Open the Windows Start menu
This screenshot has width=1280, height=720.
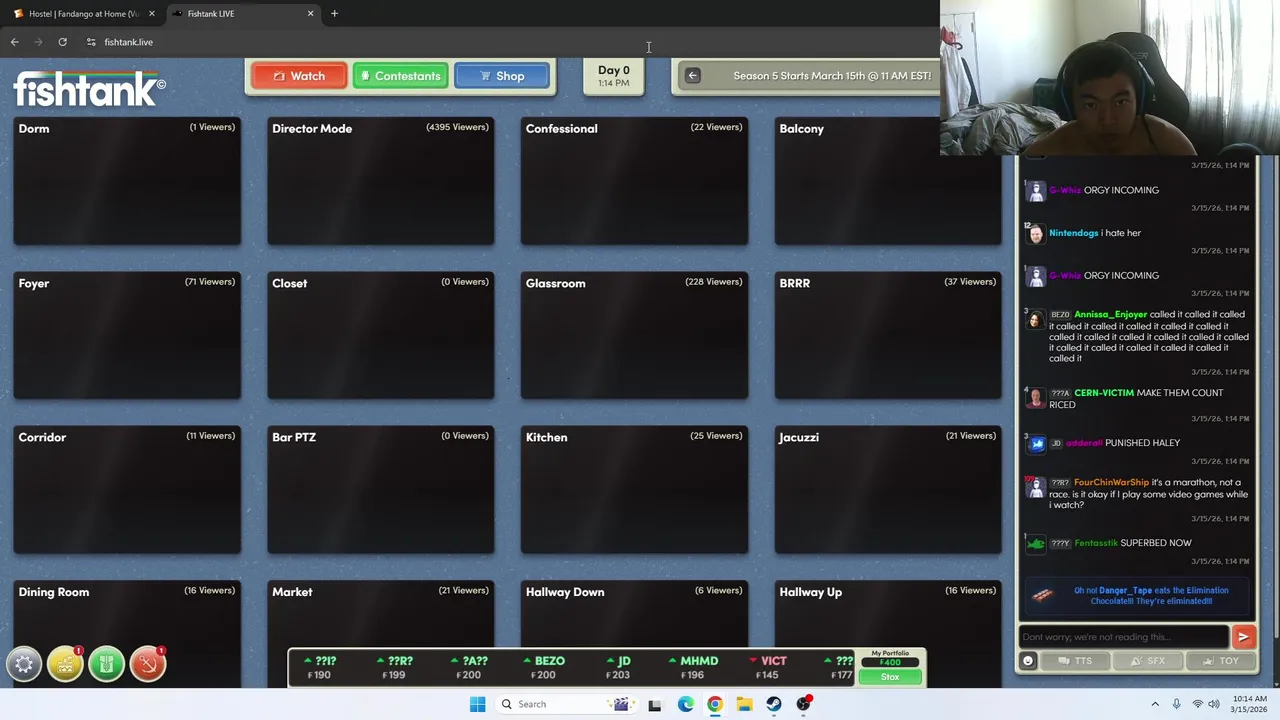pyautogui.click(x=477, y=704)
